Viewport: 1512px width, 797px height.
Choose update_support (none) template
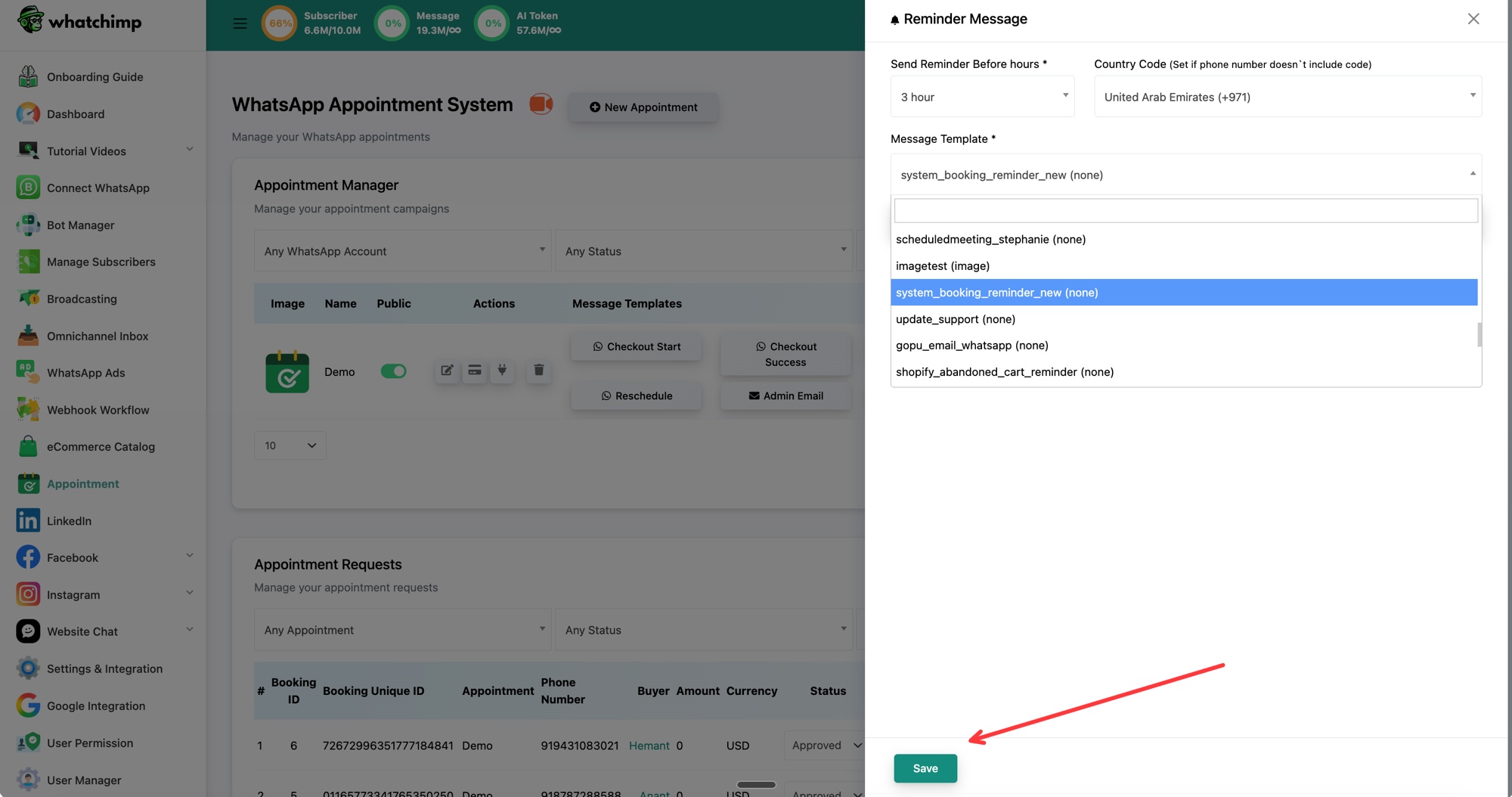point(1184,319)
